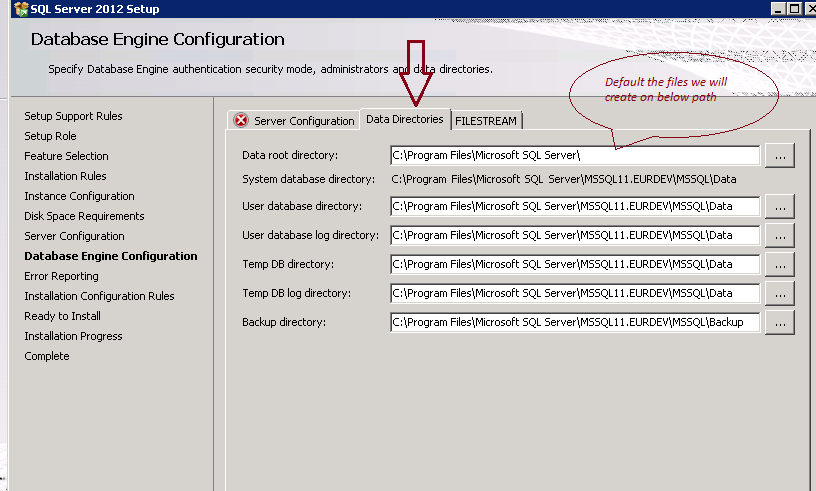Browse for Backup directory
816x491 pixels.
780,323
